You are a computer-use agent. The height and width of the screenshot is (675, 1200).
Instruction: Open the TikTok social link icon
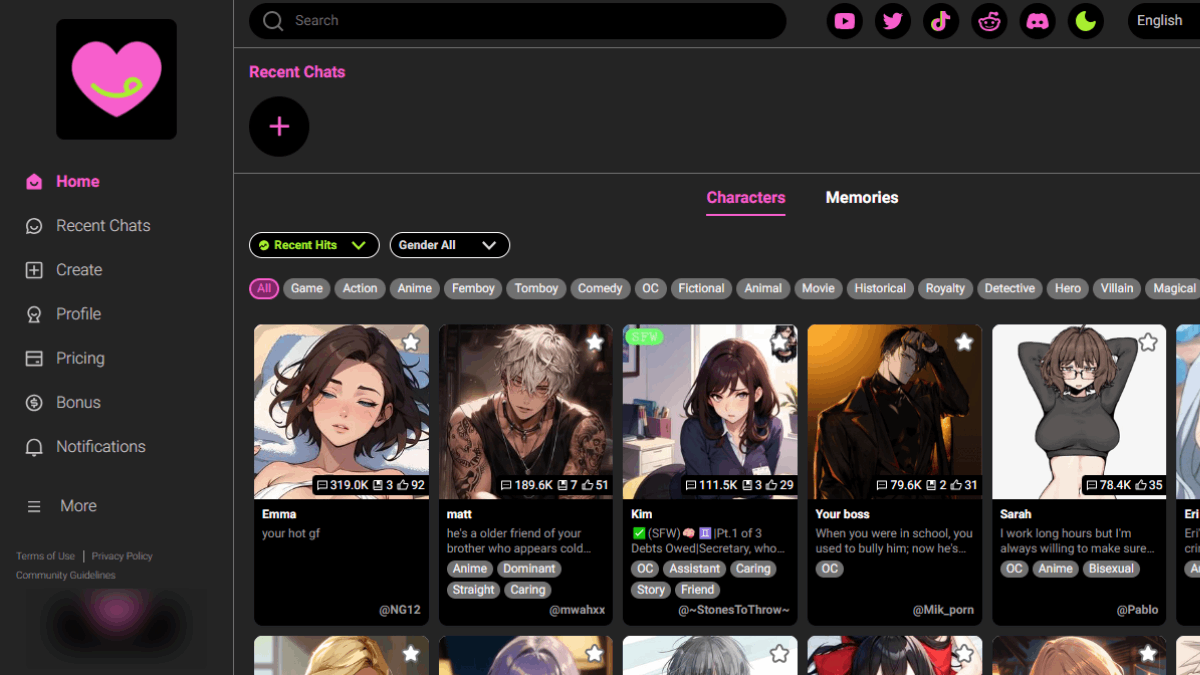tap(941, 21)
